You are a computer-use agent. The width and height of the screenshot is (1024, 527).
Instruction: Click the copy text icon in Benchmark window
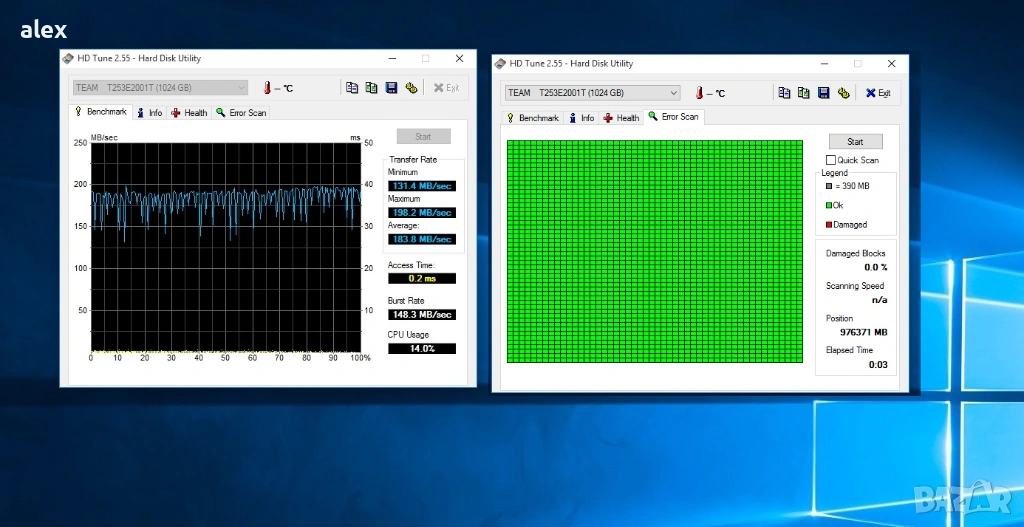[x=352, y=88]
